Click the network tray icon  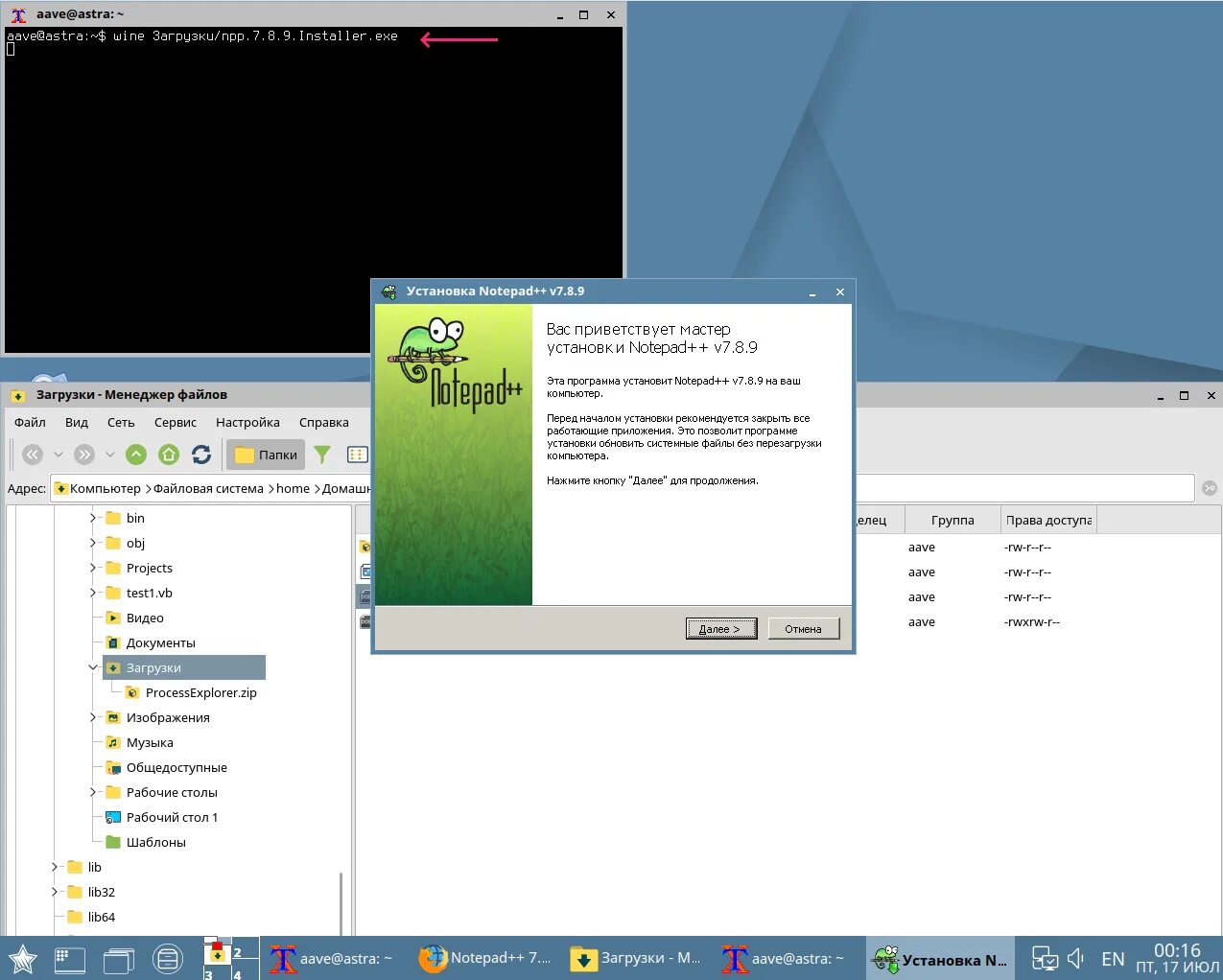point(1045,958)
